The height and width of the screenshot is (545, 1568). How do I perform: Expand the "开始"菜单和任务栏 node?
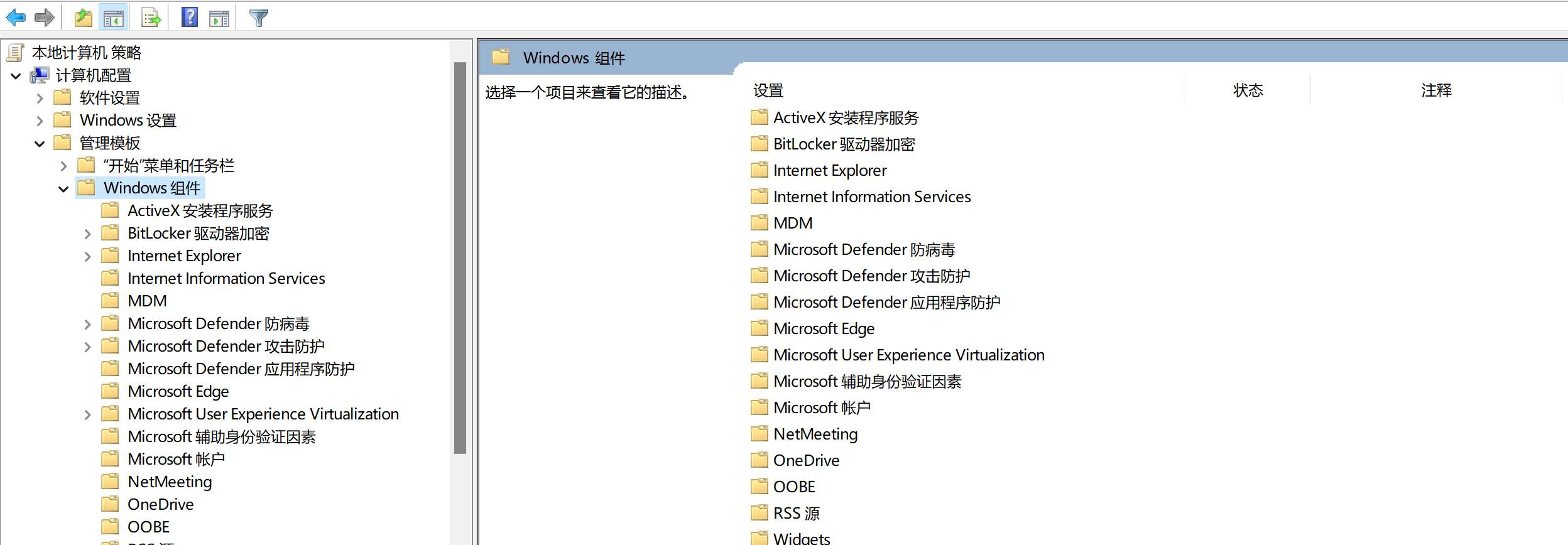coord(63,166)
